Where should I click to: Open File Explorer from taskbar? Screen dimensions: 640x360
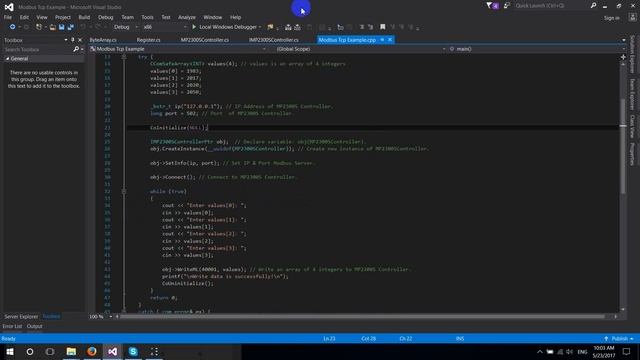pyautogui.click(x=71, y=351)
